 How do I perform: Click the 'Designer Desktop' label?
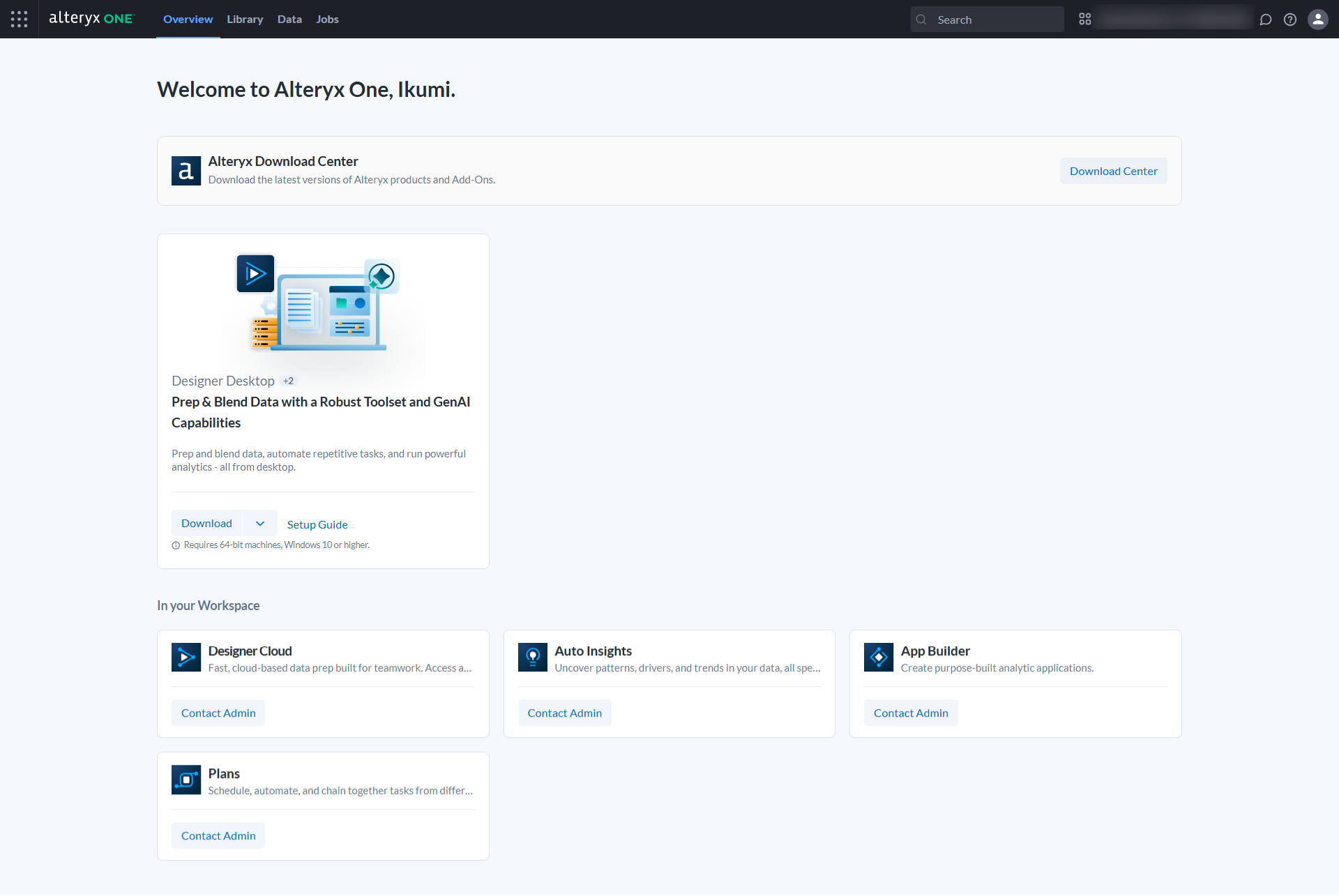[223, 381]
